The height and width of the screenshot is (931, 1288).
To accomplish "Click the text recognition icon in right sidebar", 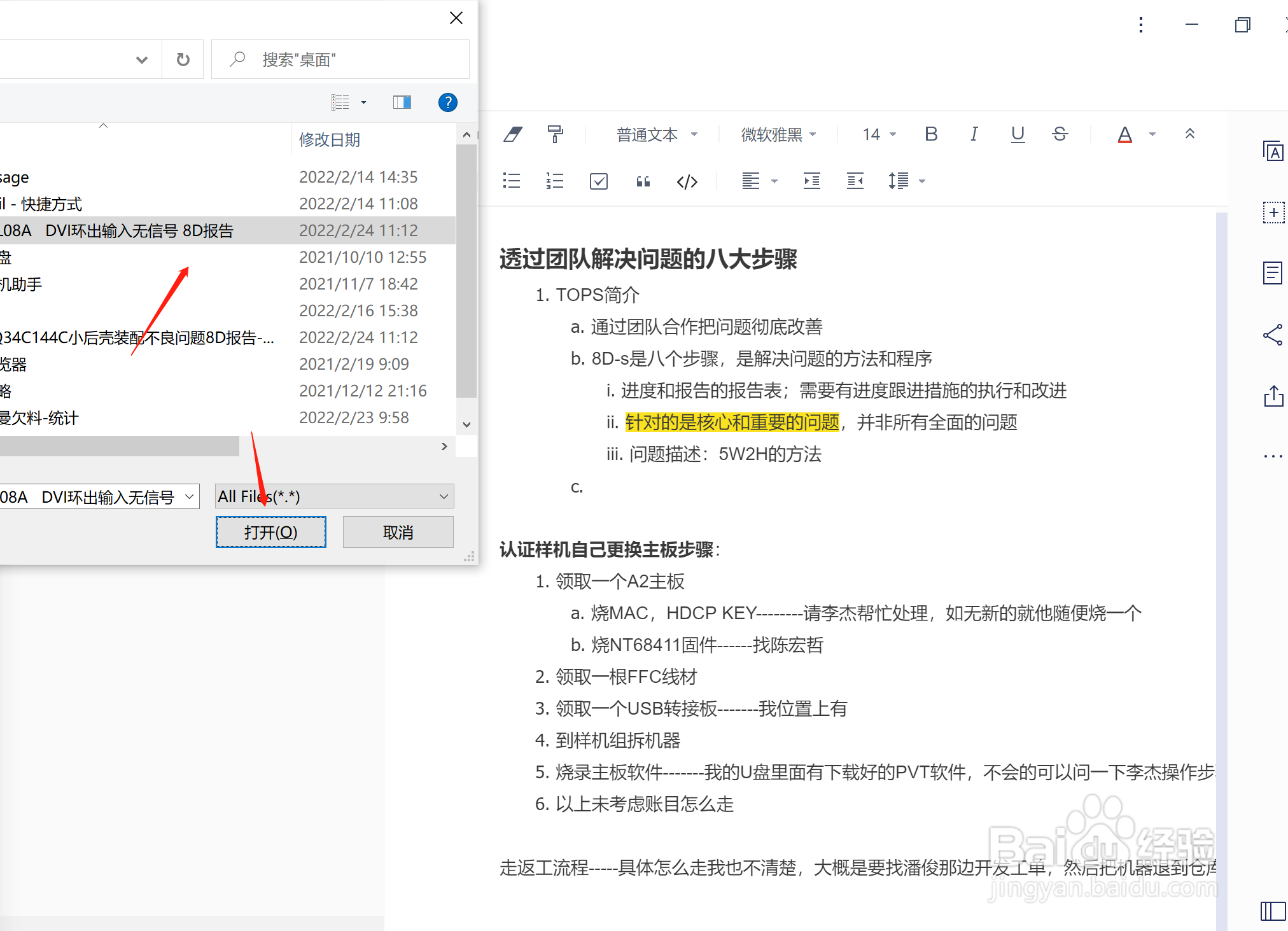I will pos(1273,151).
